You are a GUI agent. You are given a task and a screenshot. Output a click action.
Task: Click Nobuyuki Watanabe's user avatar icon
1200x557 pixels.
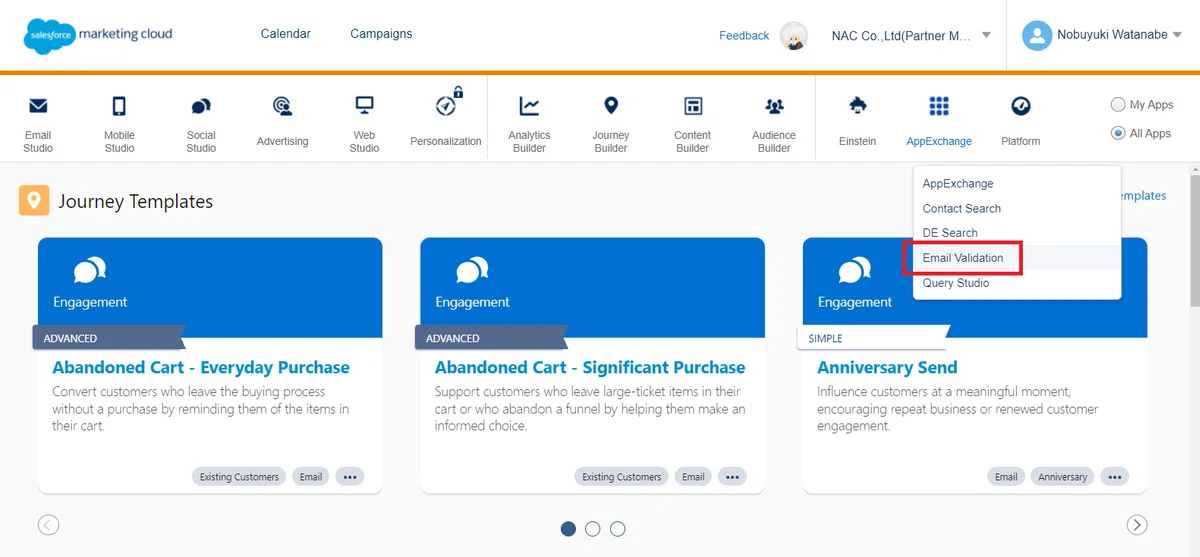(x=1037, y=36)
